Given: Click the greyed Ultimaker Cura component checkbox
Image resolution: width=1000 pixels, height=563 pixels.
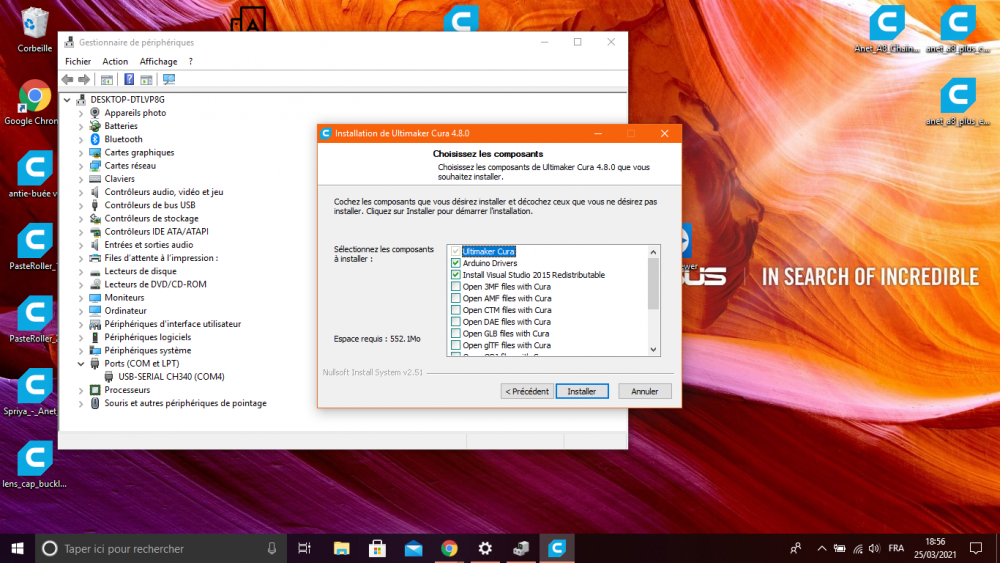Looking at the screenshot, I should [x=455, y=251].
